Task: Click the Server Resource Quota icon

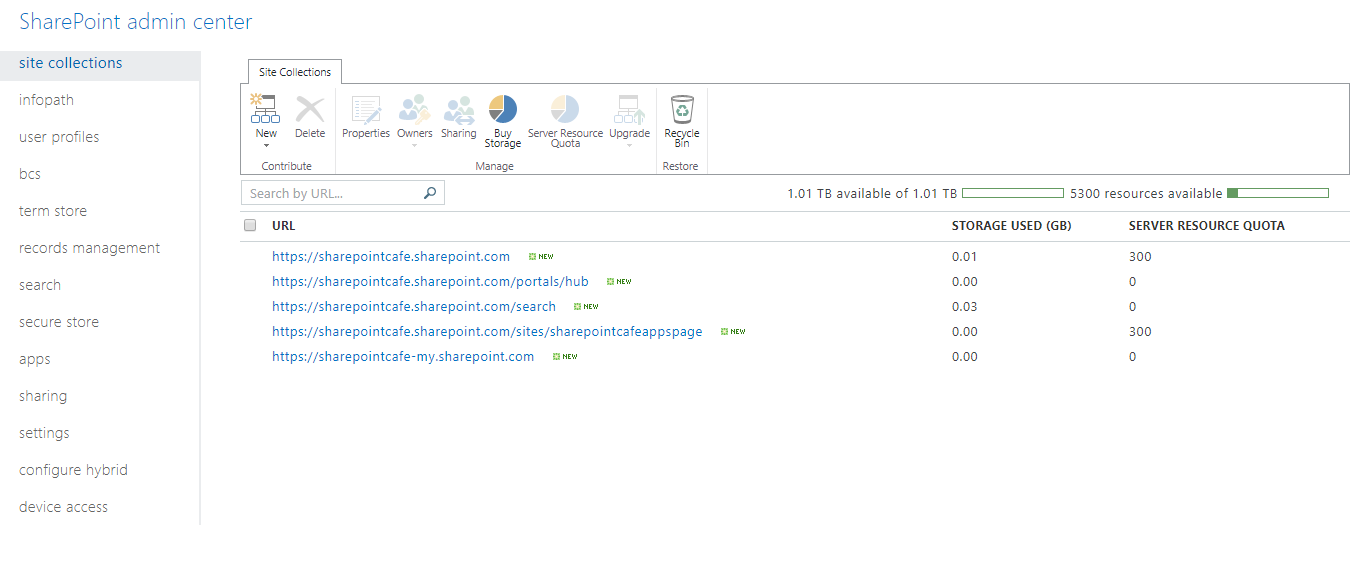Action: click(x=565, y=109)
